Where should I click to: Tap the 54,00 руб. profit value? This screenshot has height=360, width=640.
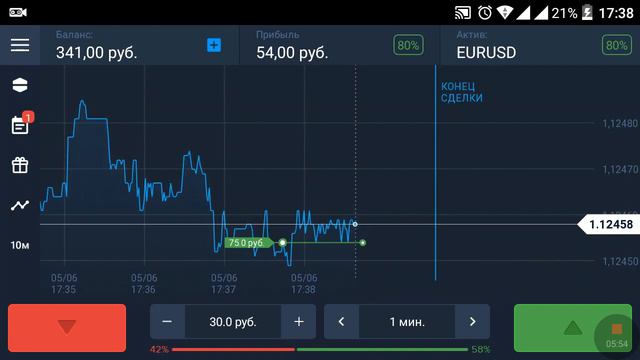point(292,52)
